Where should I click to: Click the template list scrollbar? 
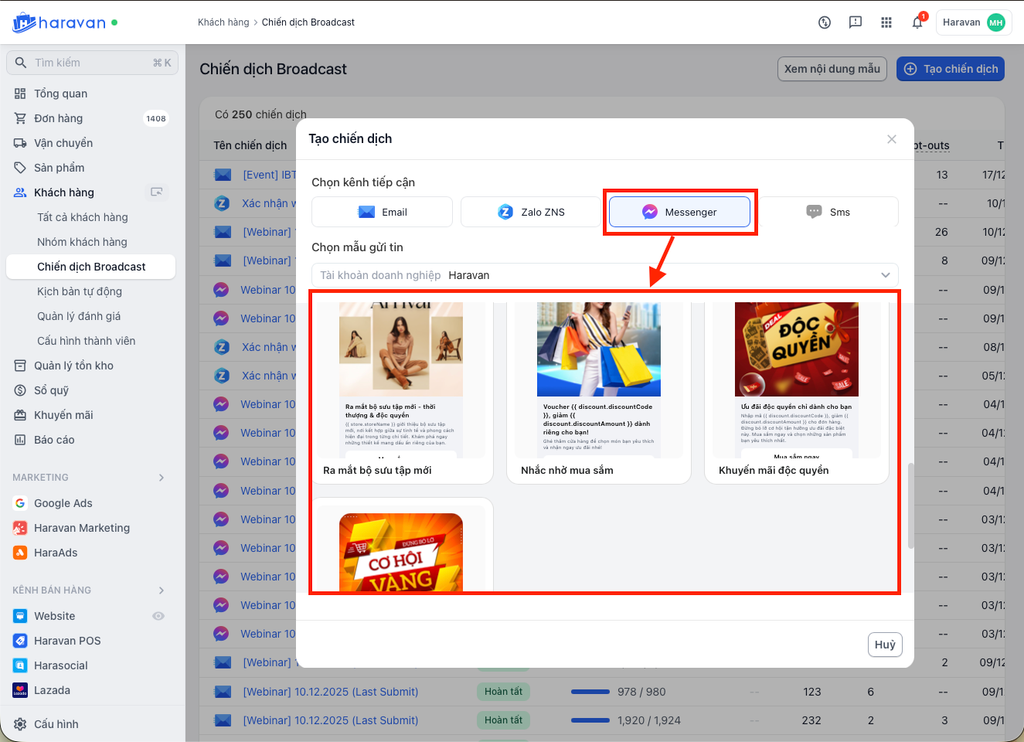coord(909,505)
